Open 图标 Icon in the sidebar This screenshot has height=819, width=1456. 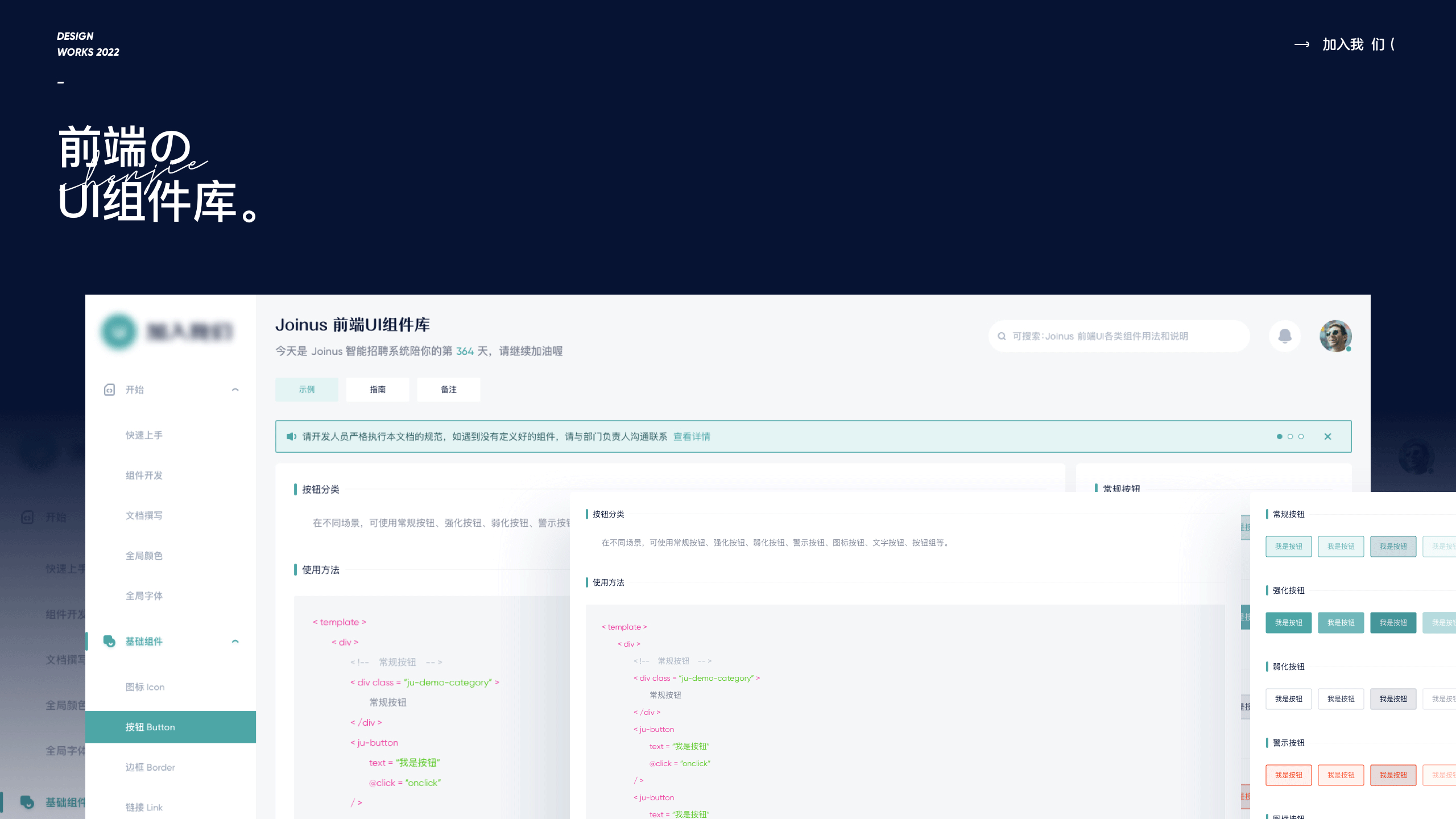point(145,687)
